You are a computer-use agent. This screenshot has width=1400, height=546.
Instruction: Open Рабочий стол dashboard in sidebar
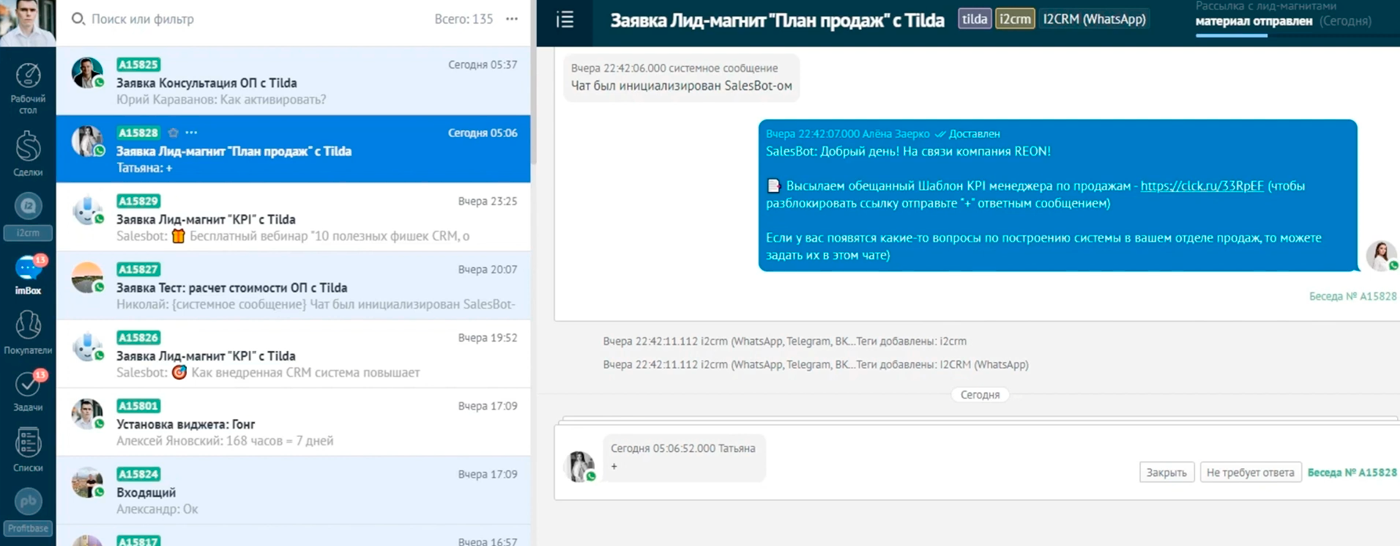(28, 84)
